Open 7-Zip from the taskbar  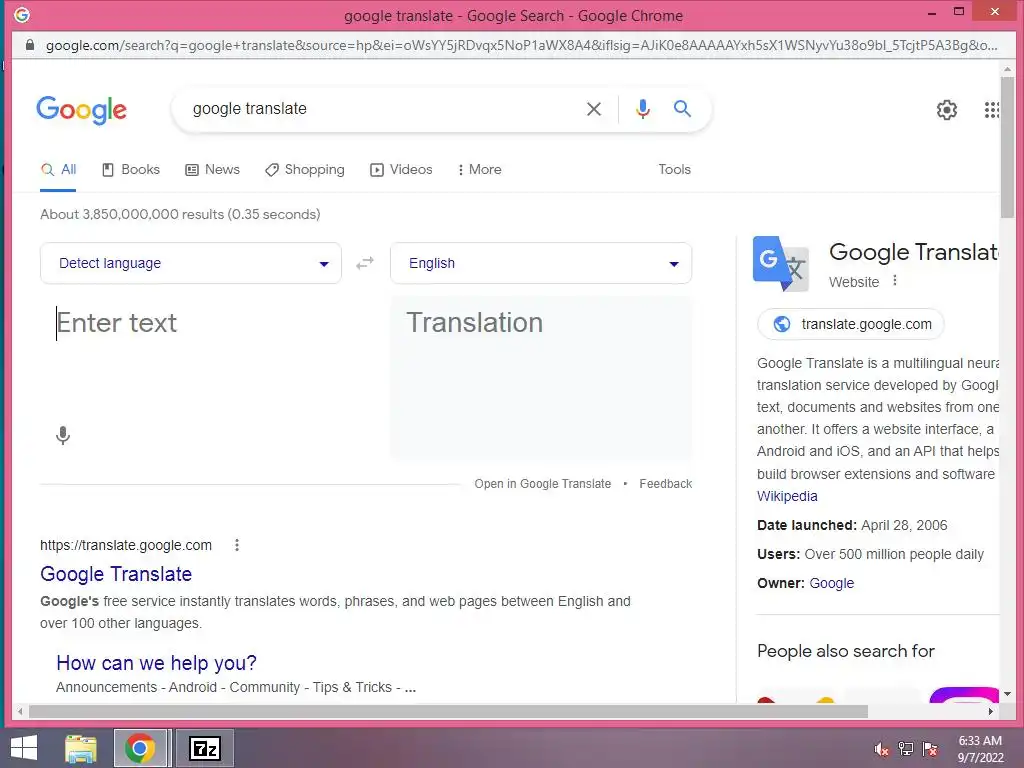[204, 748]
